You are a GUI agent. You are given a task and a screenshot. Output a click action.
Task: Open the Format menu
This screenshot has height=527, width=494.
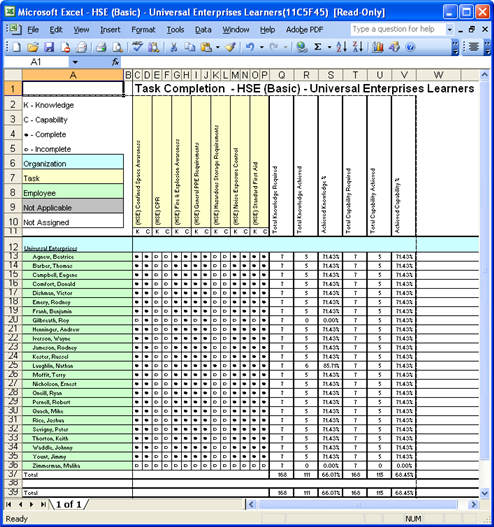click(143, 30)
